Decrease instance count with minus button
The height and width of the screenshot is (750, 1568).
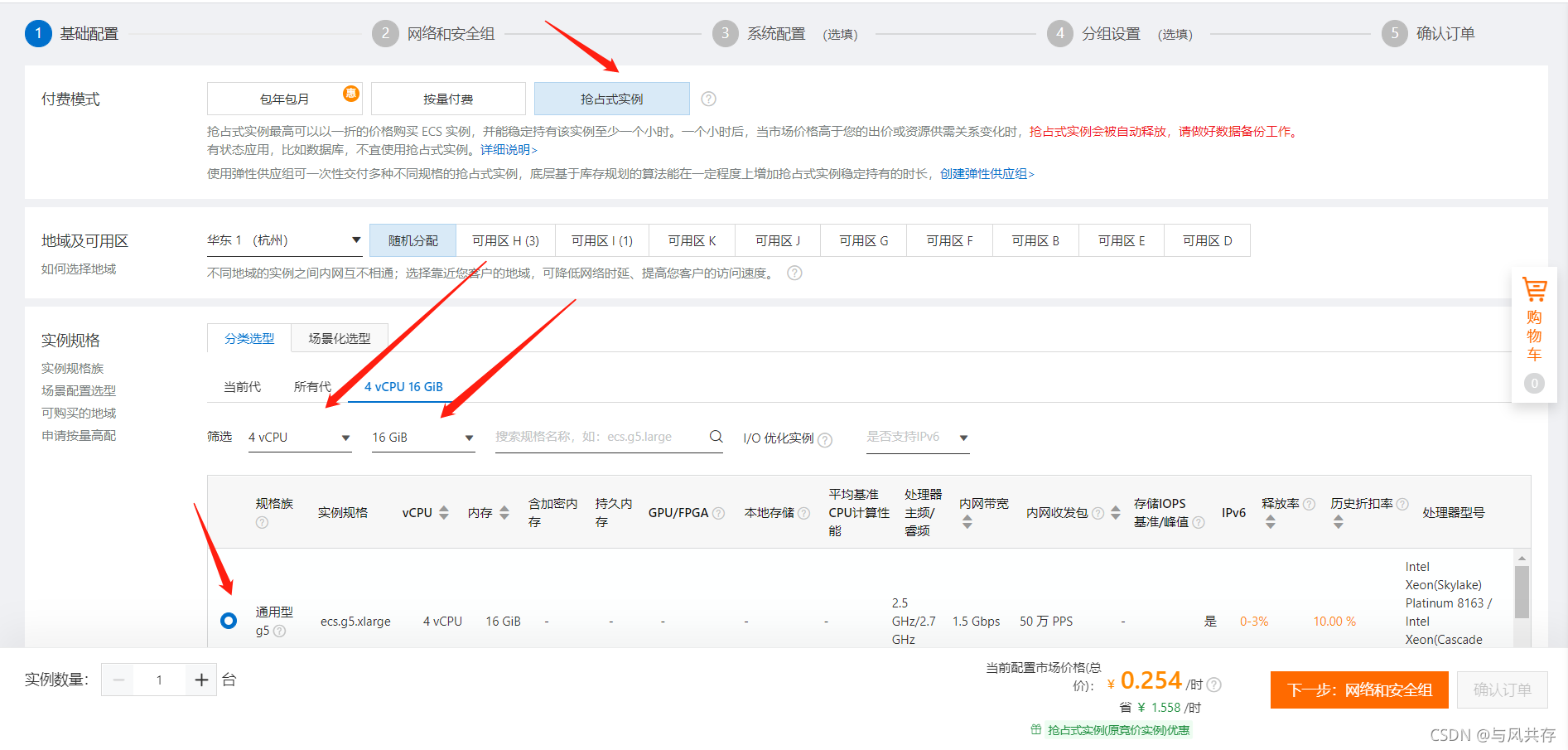coord(118,680)
